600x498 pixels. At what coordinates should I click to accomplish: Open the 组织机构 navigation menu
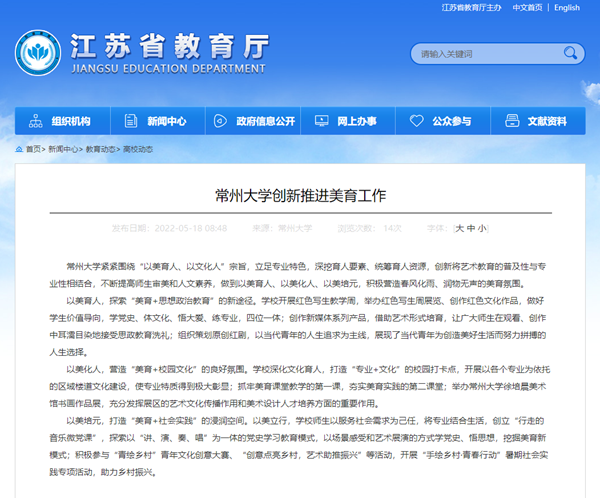tap(70, 122)
